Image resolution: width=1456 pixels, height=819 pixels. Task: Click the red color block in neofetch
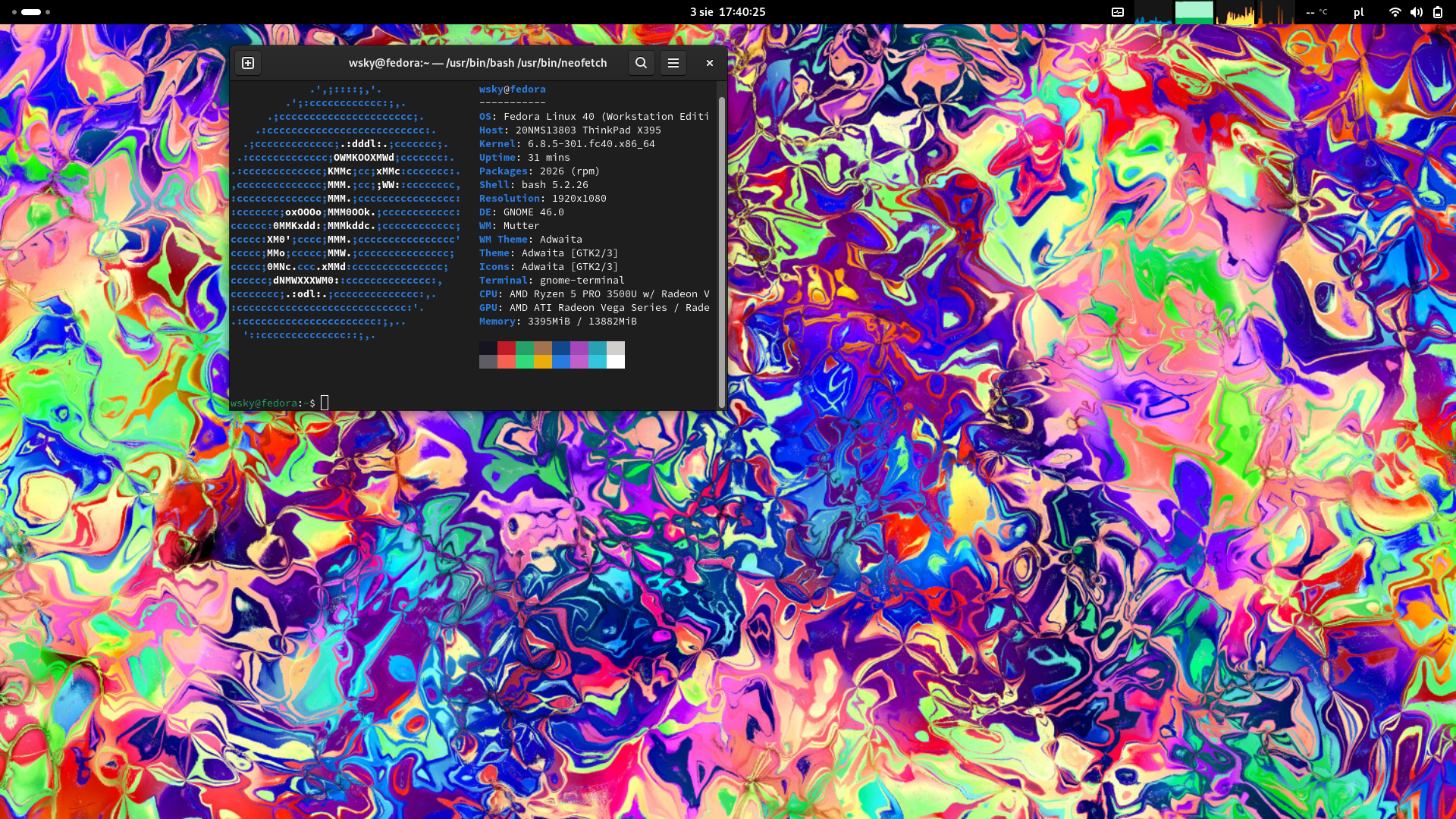click(506, 348)
